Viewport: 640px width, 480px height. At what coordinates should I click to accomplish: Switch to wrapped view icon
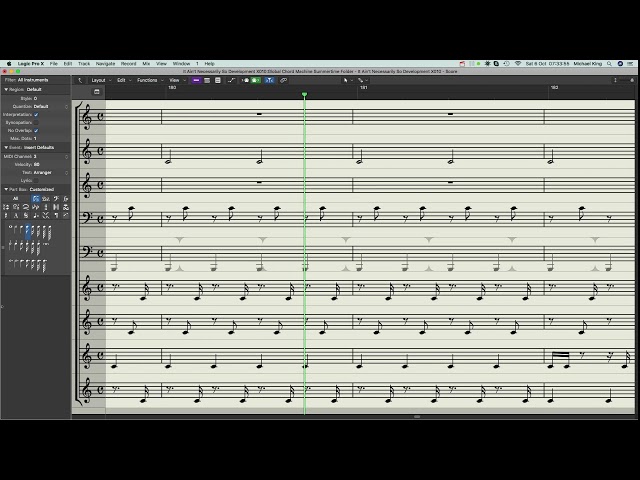pyautogui.click(x=207, y=80)
